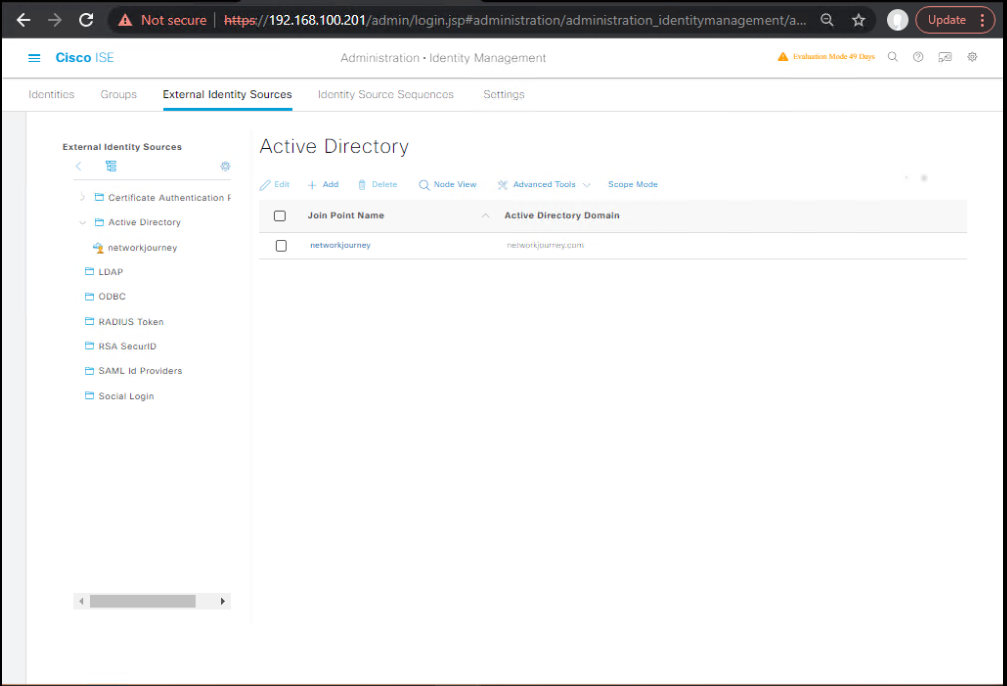Open the Cisco ISE hamburger menu
The height and width of the screenshot is (686, 1007).
pos(34,58)
